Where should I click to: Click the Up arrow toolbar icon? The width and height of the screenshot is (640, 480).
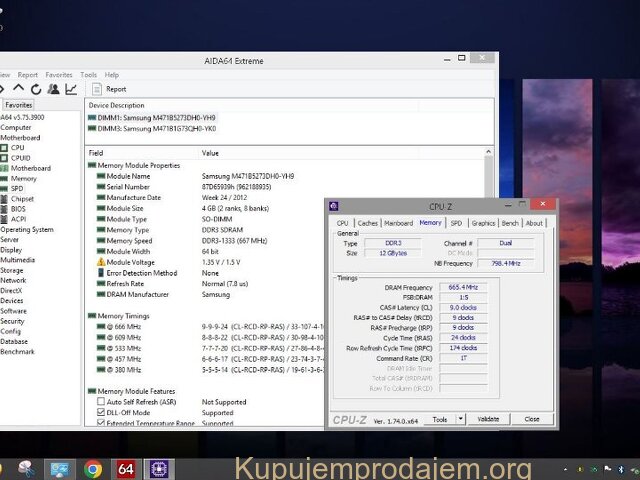19,89
